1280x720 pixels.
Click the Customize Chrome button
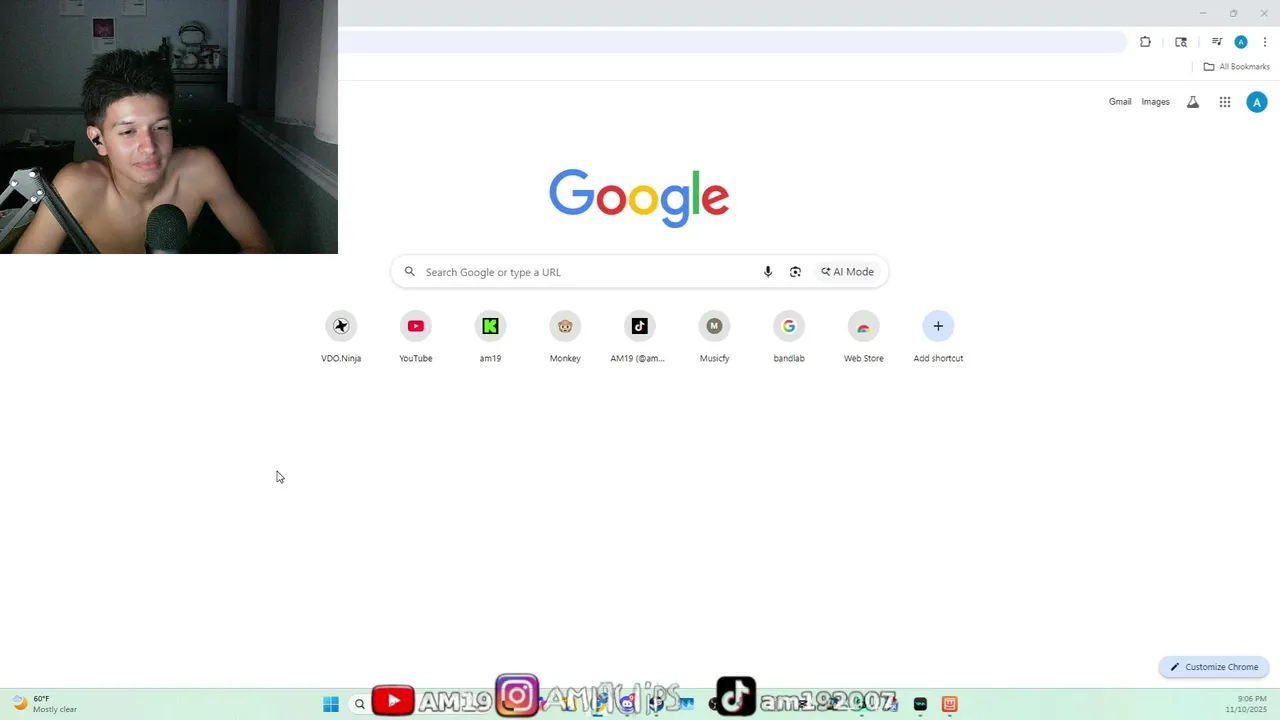[x=1214, y=667]
